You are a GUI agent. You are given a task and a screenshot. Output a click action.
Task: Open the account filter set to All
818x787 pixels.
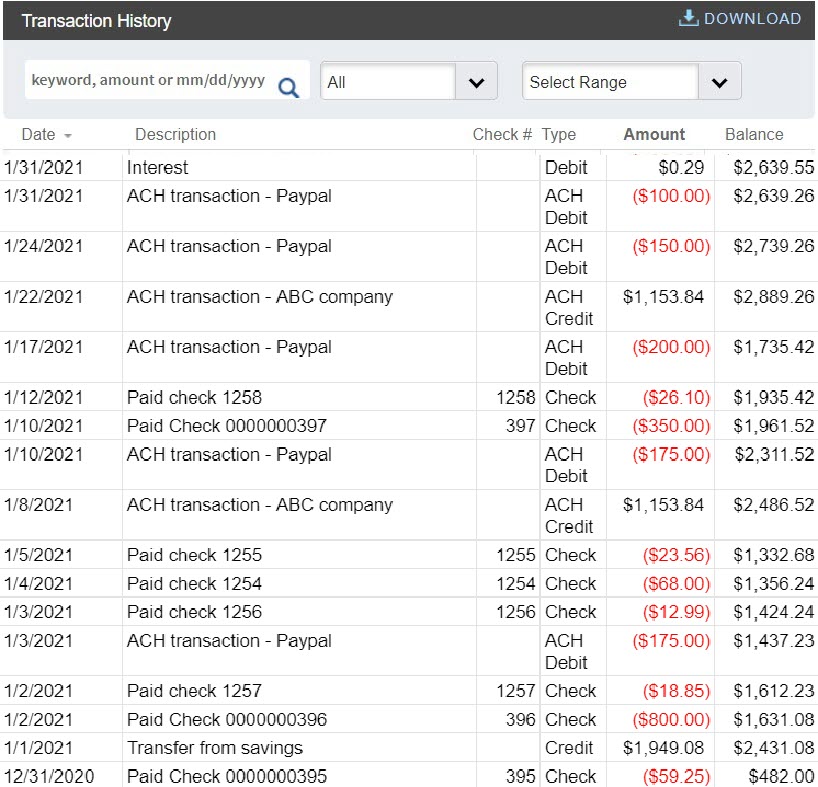pyautogui.click(x=408, y=81)
